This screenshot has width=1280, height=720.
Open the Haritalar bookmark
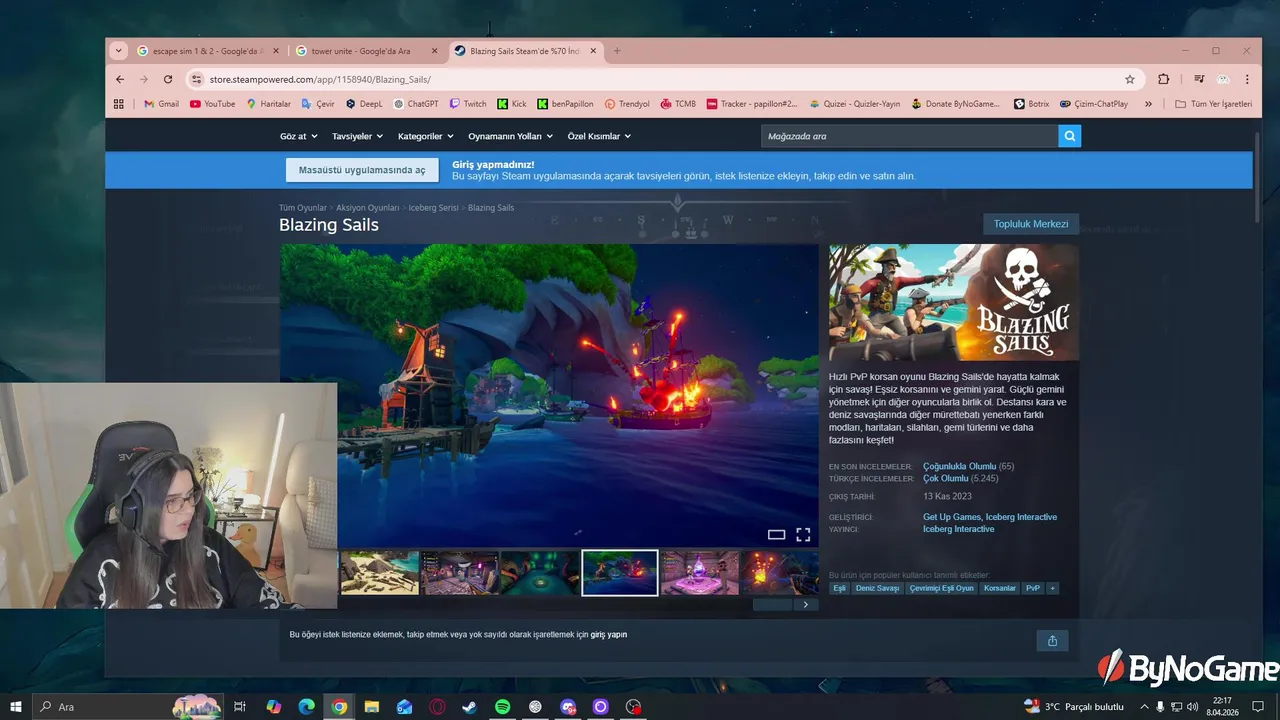coord(268,104)
